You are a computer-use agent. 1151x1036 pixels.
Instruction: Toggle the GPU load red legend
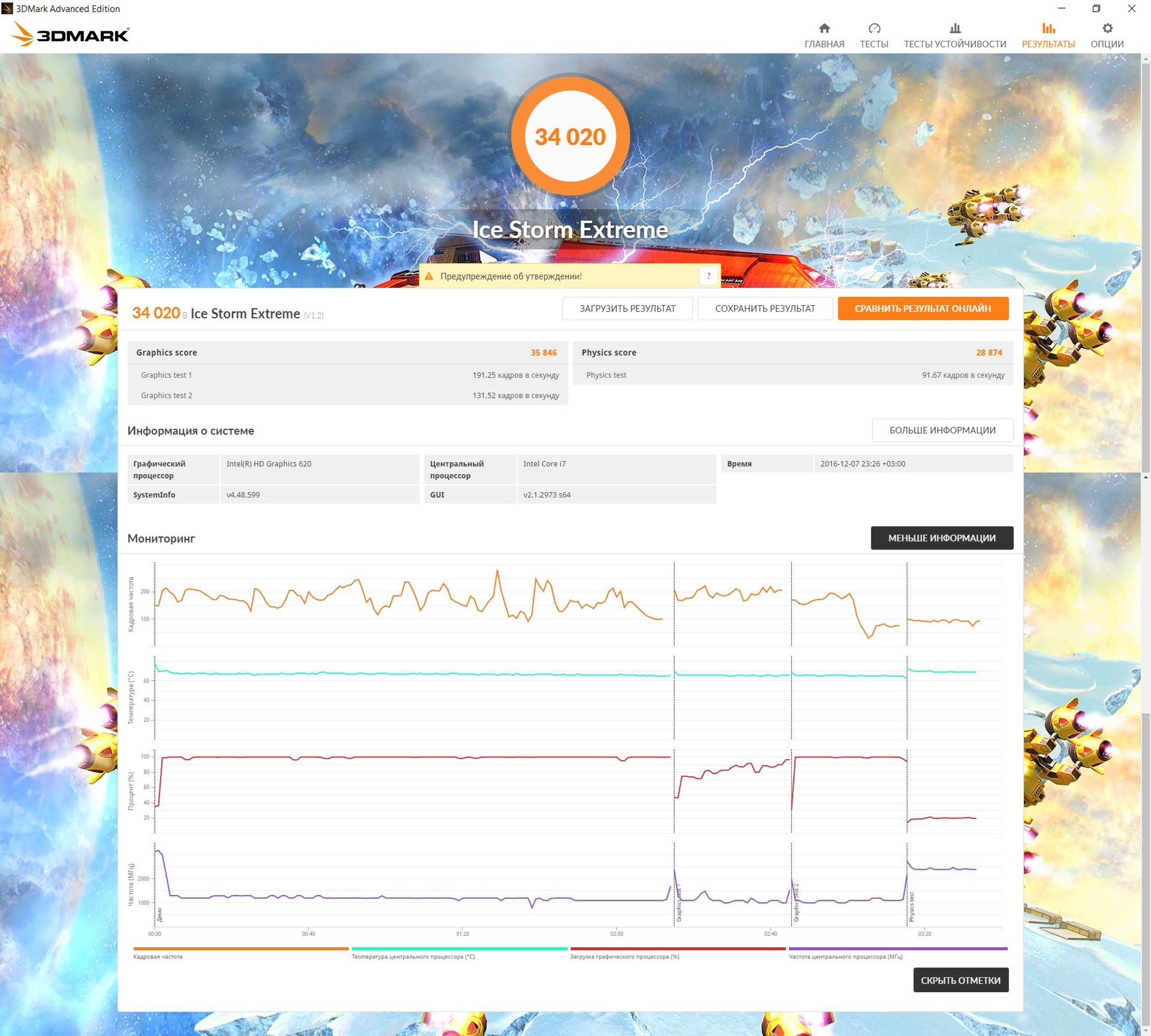click(678, 953)
